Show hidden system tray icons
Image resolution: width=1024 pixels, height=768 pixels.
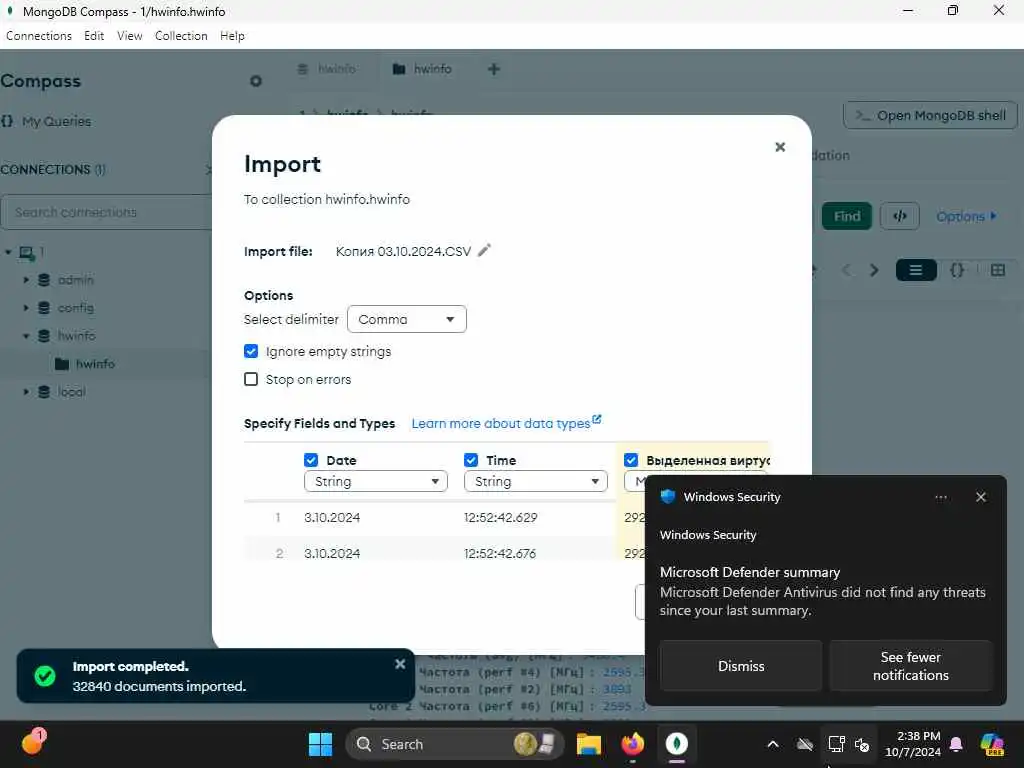click(773, 744)
